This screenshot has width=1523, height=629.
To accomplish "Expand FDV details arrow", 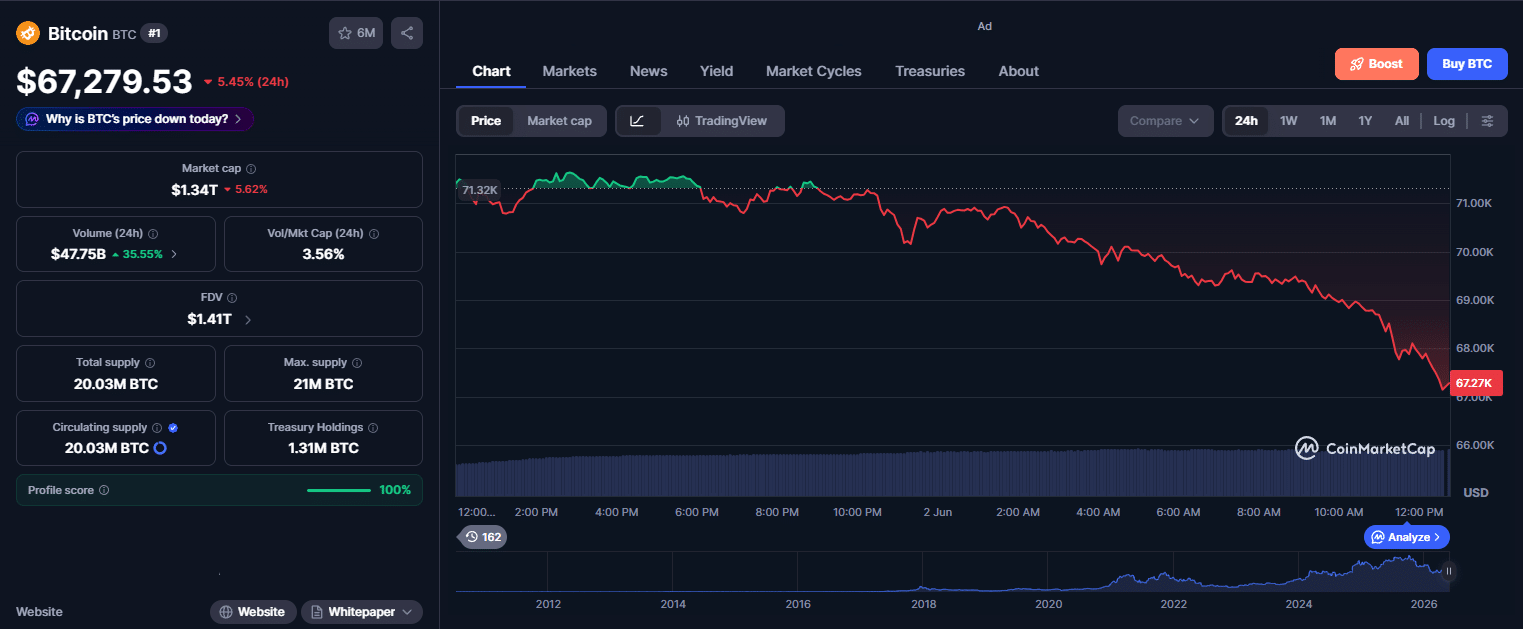I will coord(248,319).
